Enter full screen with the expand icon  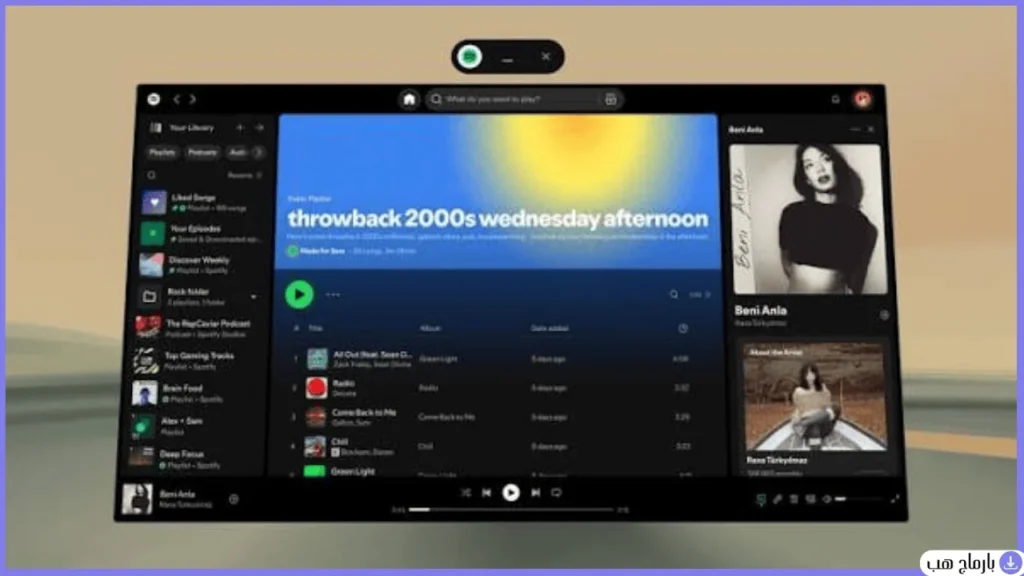pyautogui.click(x=895, y=499)
